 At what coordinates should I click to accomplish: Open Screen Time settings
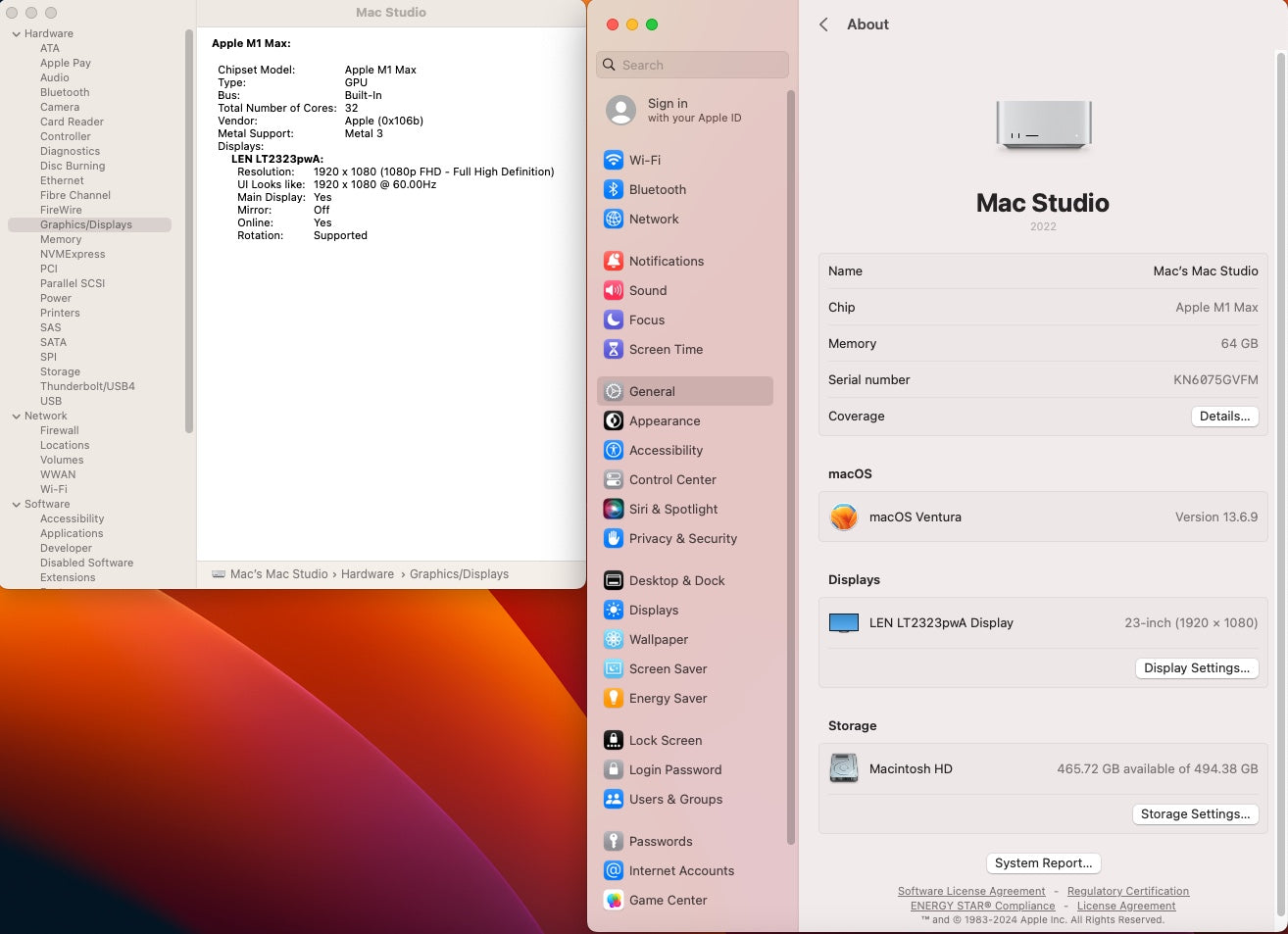[x=668, y=349]
